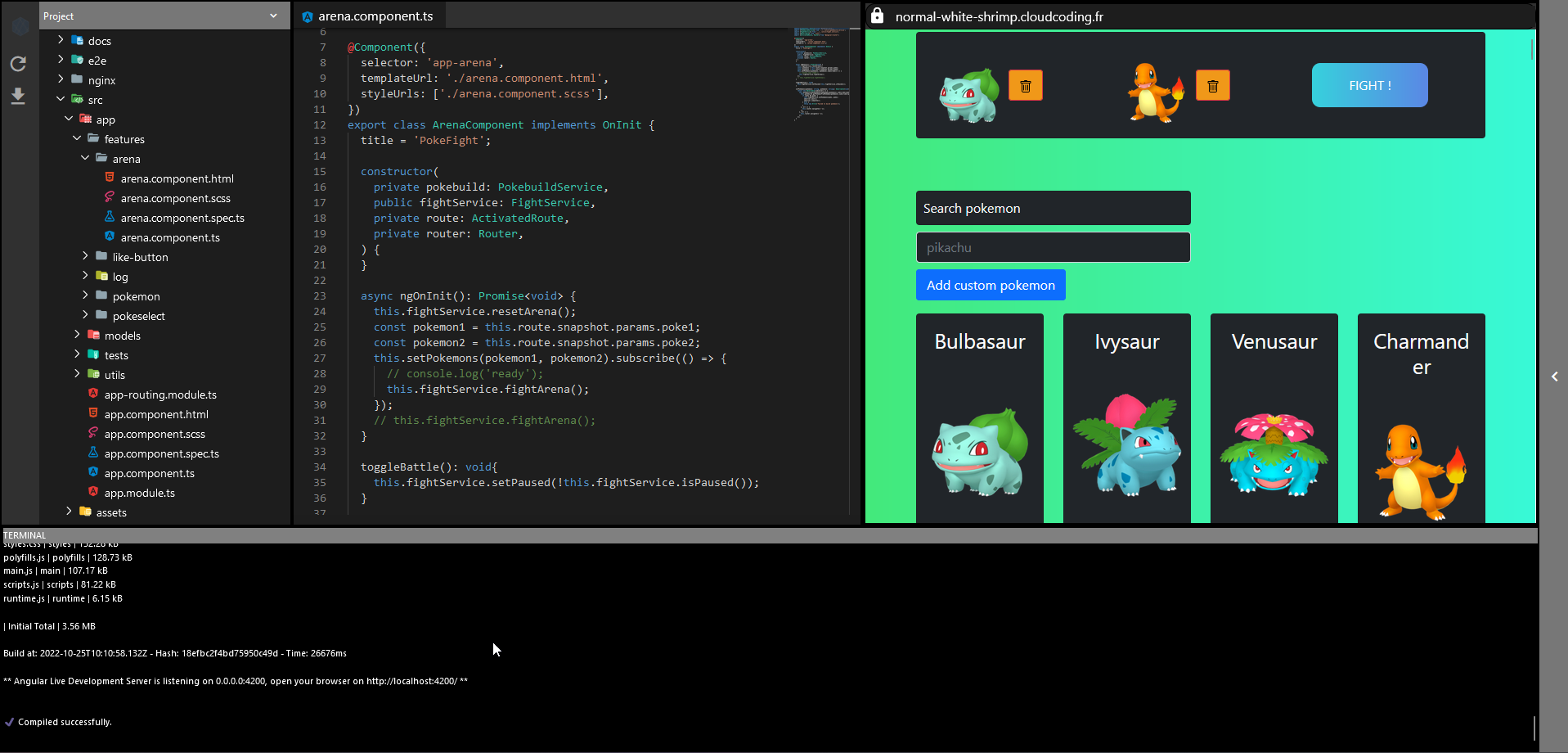1568x753 pixels.
Task: Collapse the arena folder arrow
Action: click(x=85, y=157)
